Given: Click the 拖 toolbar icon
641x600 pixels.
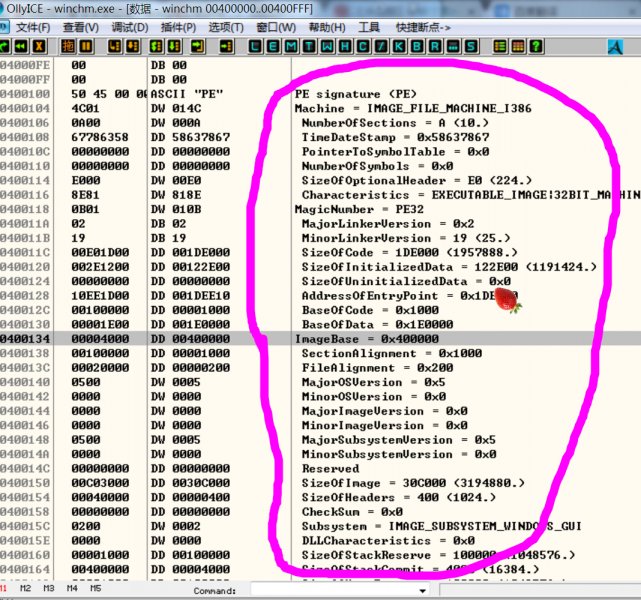Looking at the screenshot, I should tap(68, 46).
